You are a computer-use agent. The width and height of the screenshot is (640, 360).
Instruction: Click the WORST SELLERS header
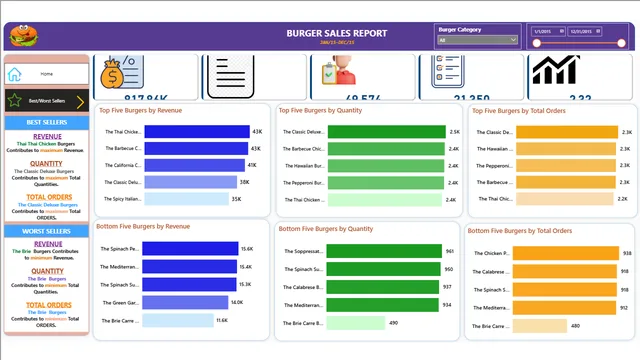pos(47,231)
